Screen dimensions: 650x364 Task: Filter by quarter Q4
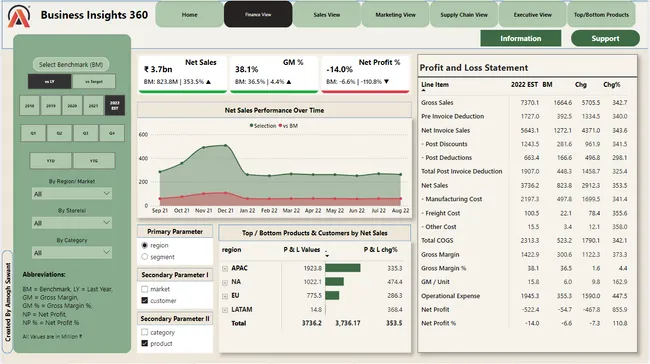pyautogui.click(x=112, y=133)
